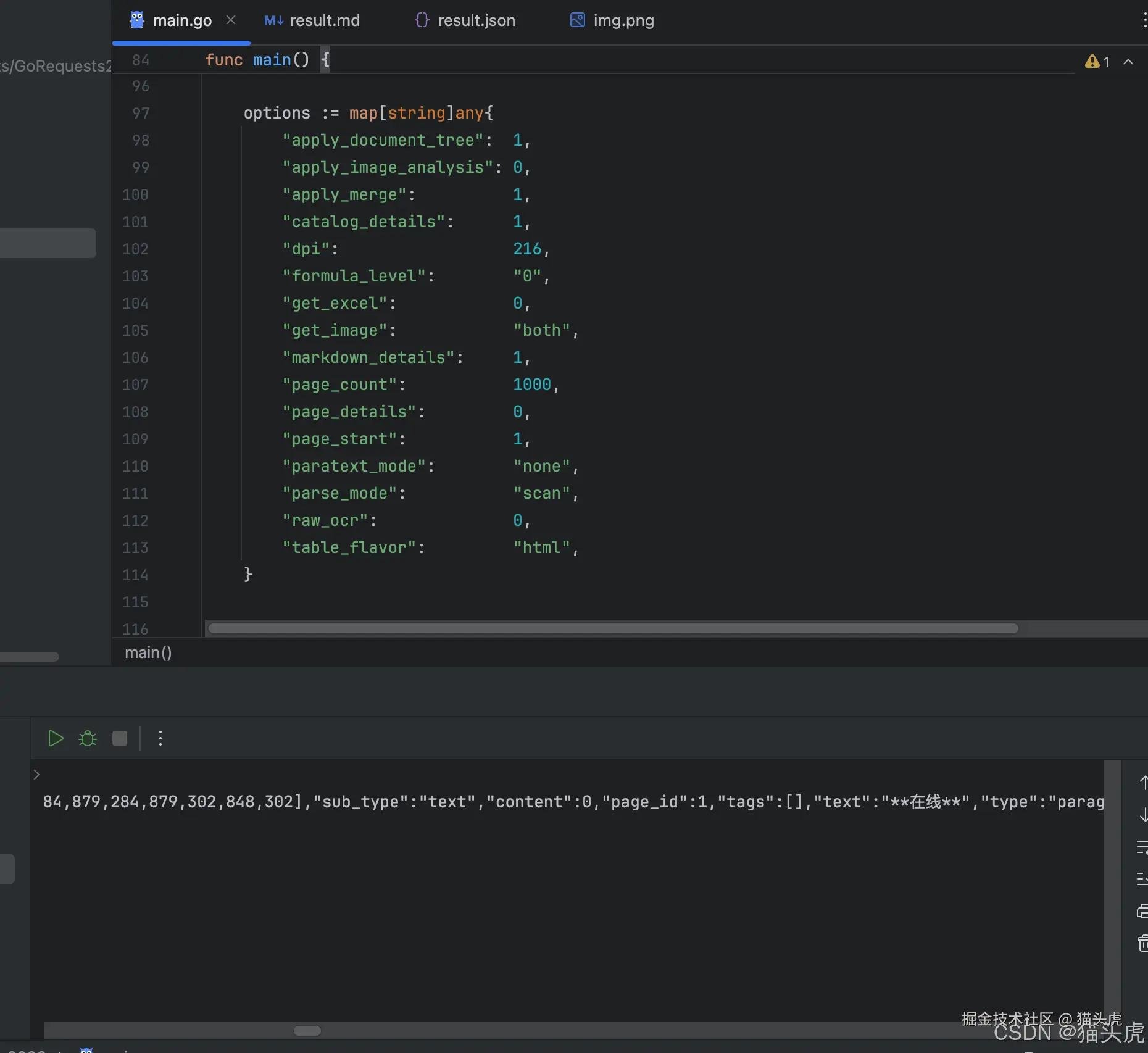This screenshot has width=1148, height=1053.
Task: Click the console's horizontal scrollbar thumb
Action: [307, 1031]
